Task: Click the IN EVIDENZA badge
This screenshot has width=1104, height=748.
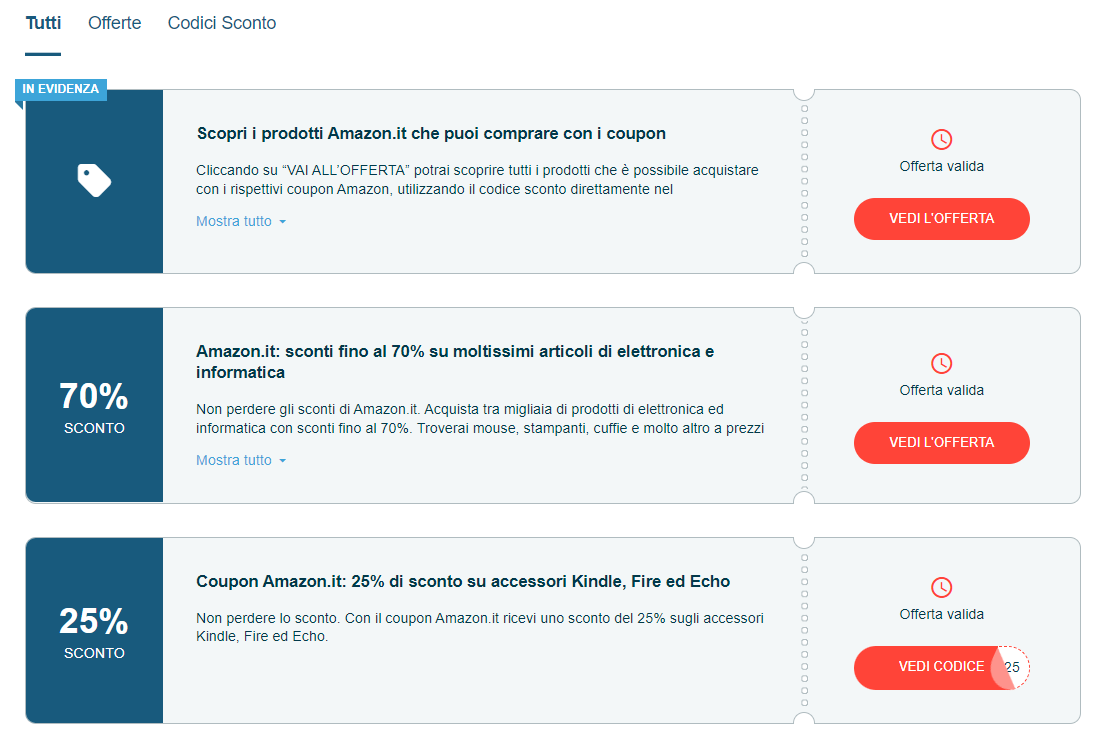Action: pyautogui.click(x=61, y=89)
